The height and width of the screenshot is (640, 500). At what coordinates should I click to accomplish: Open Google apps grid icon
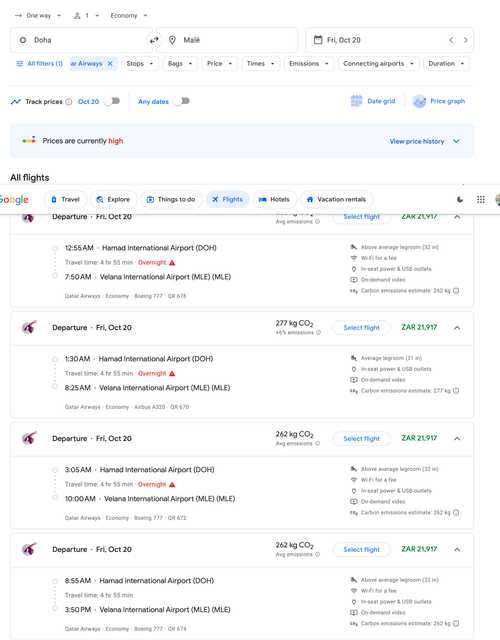(x=481, y=199)
